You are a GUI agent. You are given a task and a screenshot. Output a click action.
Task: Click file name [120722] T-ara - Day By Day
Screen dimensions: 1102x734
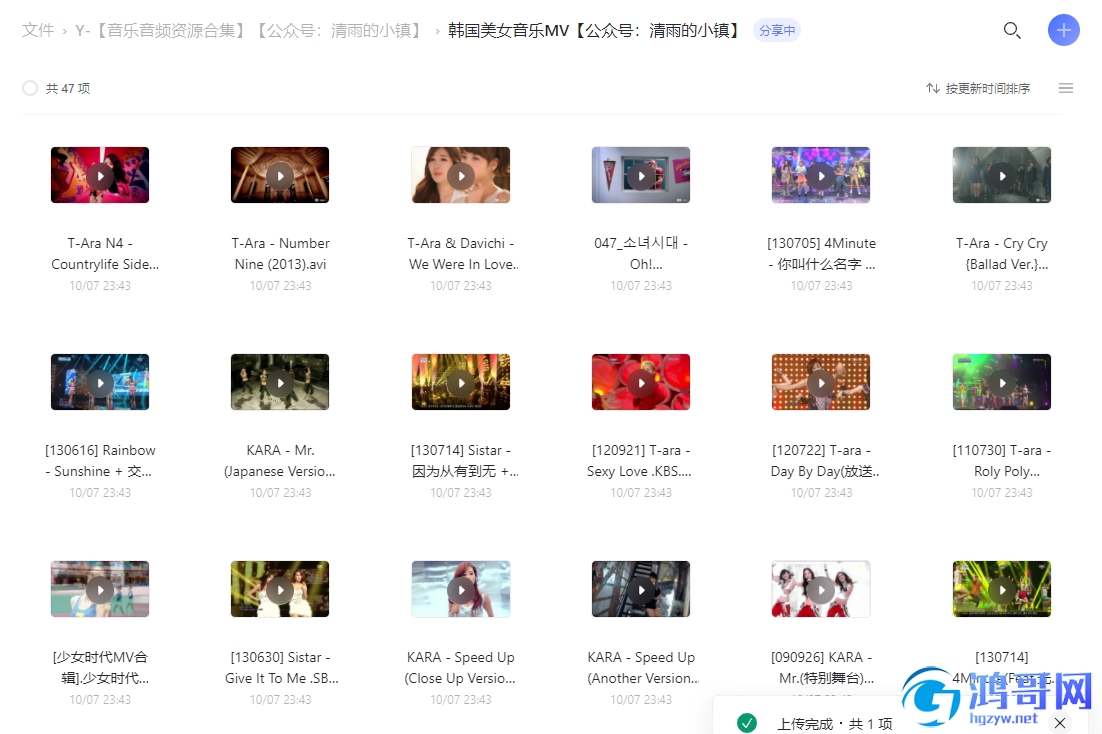(825, 461)
